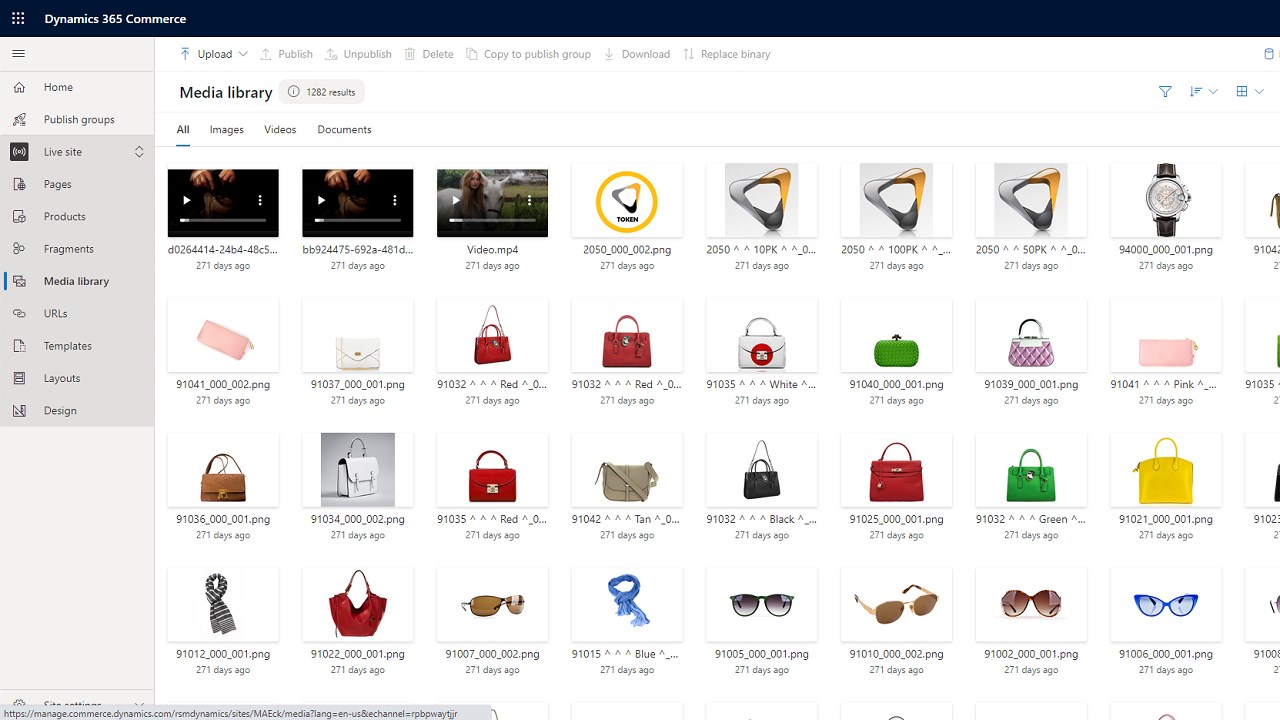Click the file name 91005_000_001.png
The height and width of the screenshot is (720, 1280).
point(762,654)
